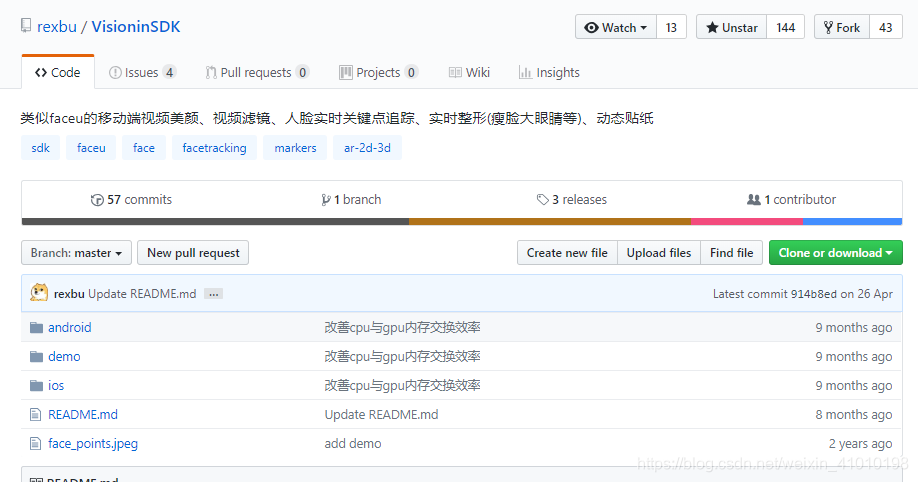This screenshot has height=482, width=918.
Task: Open the 'add demo' commit message
Action: pyautogui.click(x=353, y=444)
